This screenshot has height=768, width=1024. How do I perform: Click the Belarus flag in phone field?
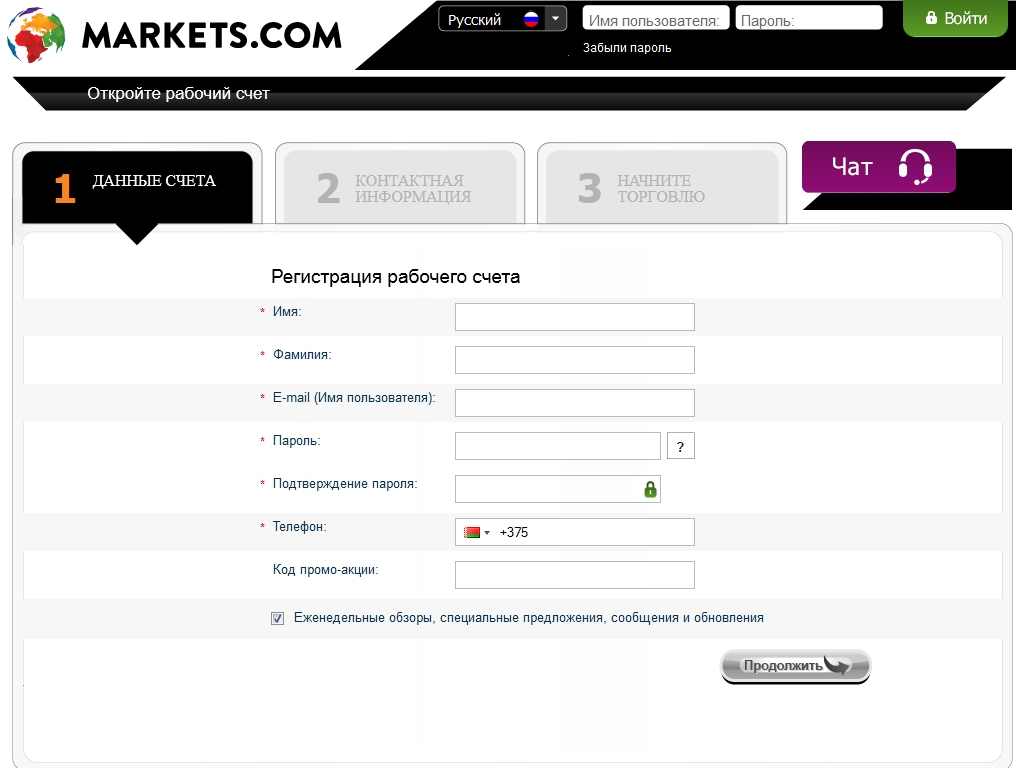pos(472,532)
